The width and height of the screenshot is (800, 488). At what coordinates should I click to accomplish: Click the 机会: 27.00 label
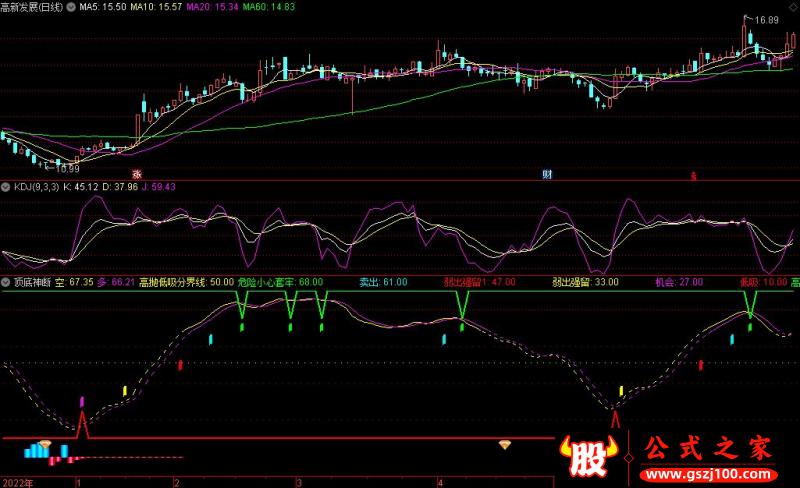tap(679, 282)
